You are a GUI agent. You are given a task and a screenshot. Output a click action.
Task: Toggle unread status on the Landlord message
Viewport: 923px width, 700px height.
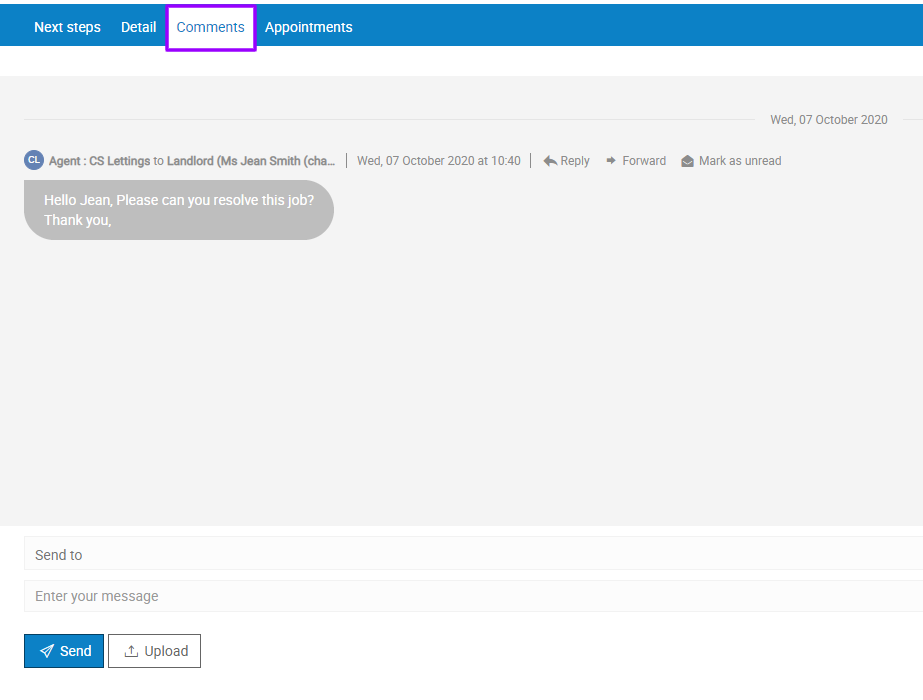click(731, 160)
